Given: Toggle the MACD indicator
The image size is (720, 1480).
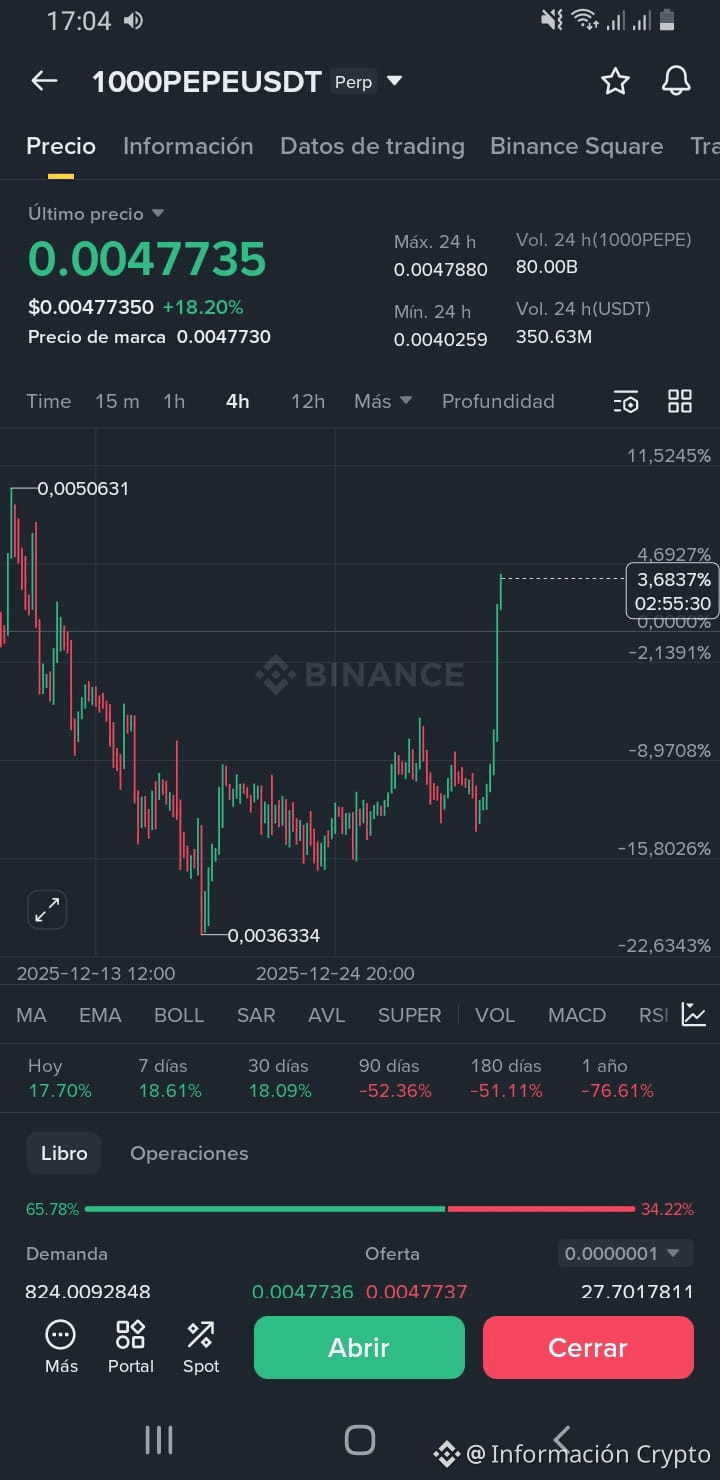Looking at the screenshot, I should click(577, 1015).
